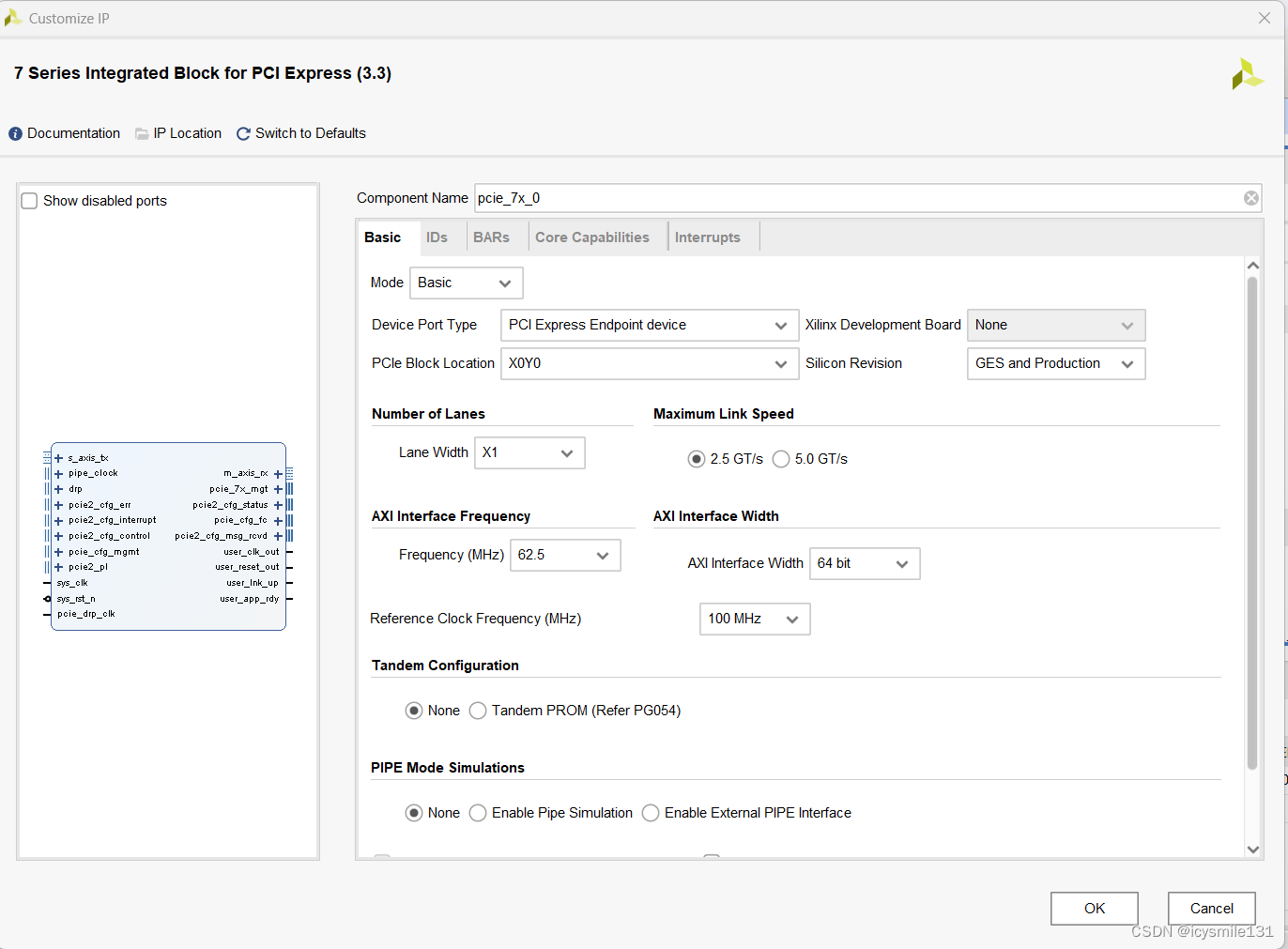Switch to the BARs tab
Viewport: 1288px width, 949px height.
pos(491,237)
